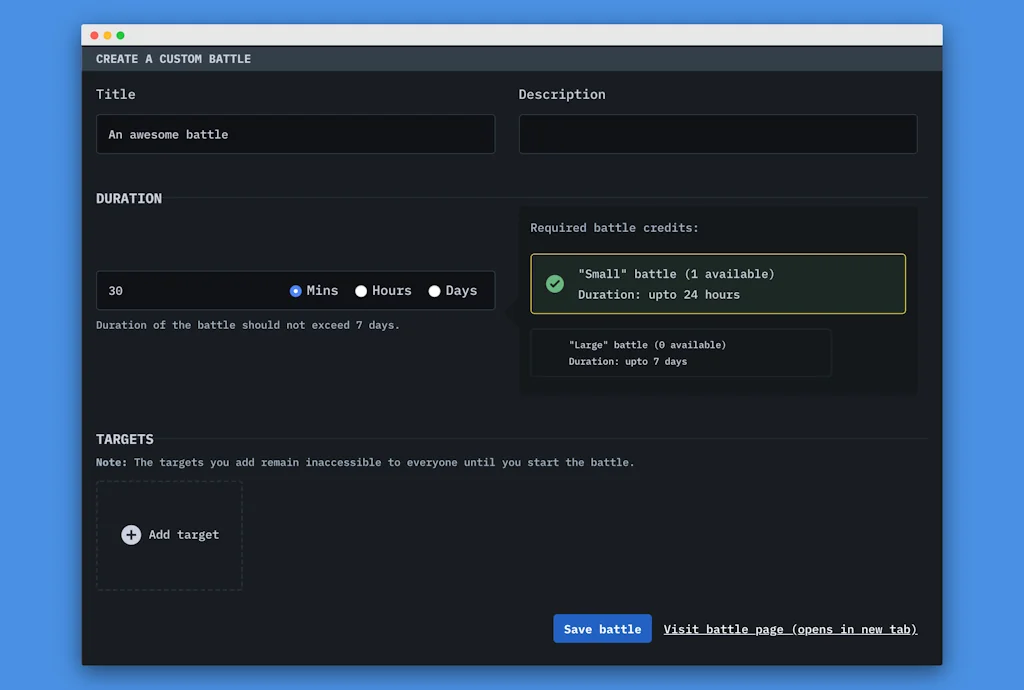The image size is (1024, 690).
Task: Click the DURATION section heading
Action: [128, 198]
